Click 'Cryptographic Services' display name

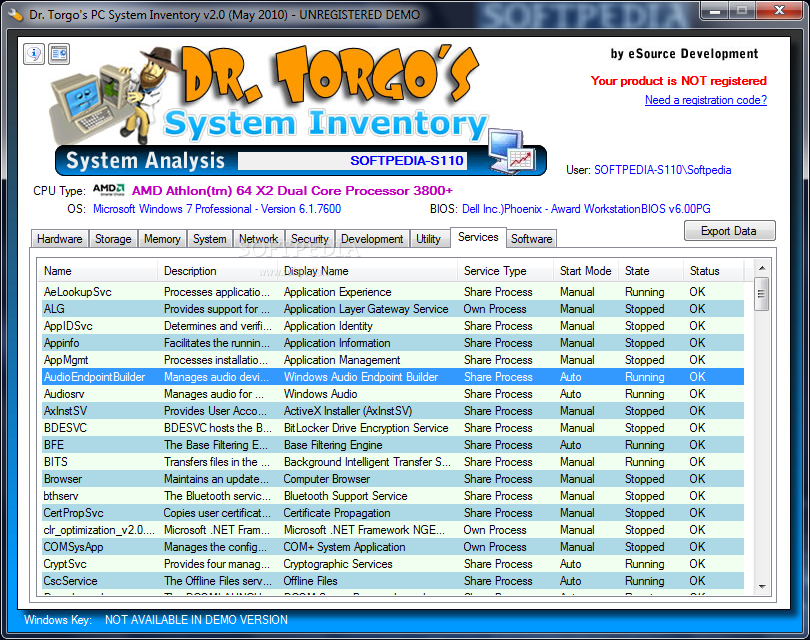coord(338,564)
